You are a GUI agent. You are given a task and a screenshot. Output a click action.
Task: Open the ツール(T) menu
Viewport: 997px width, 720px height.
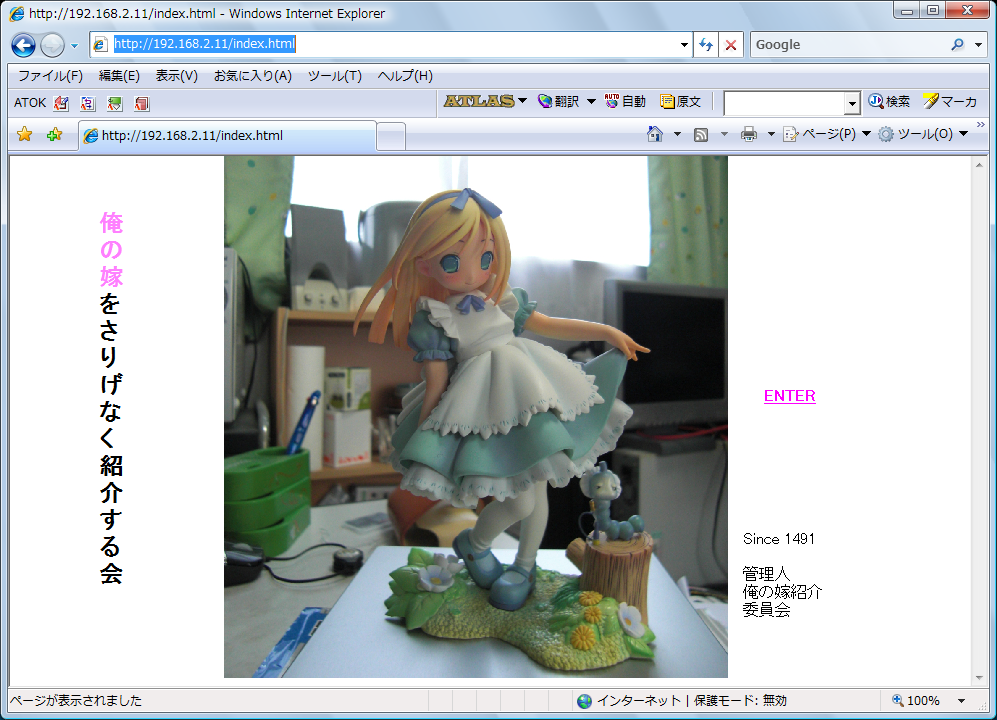point(335,76)
